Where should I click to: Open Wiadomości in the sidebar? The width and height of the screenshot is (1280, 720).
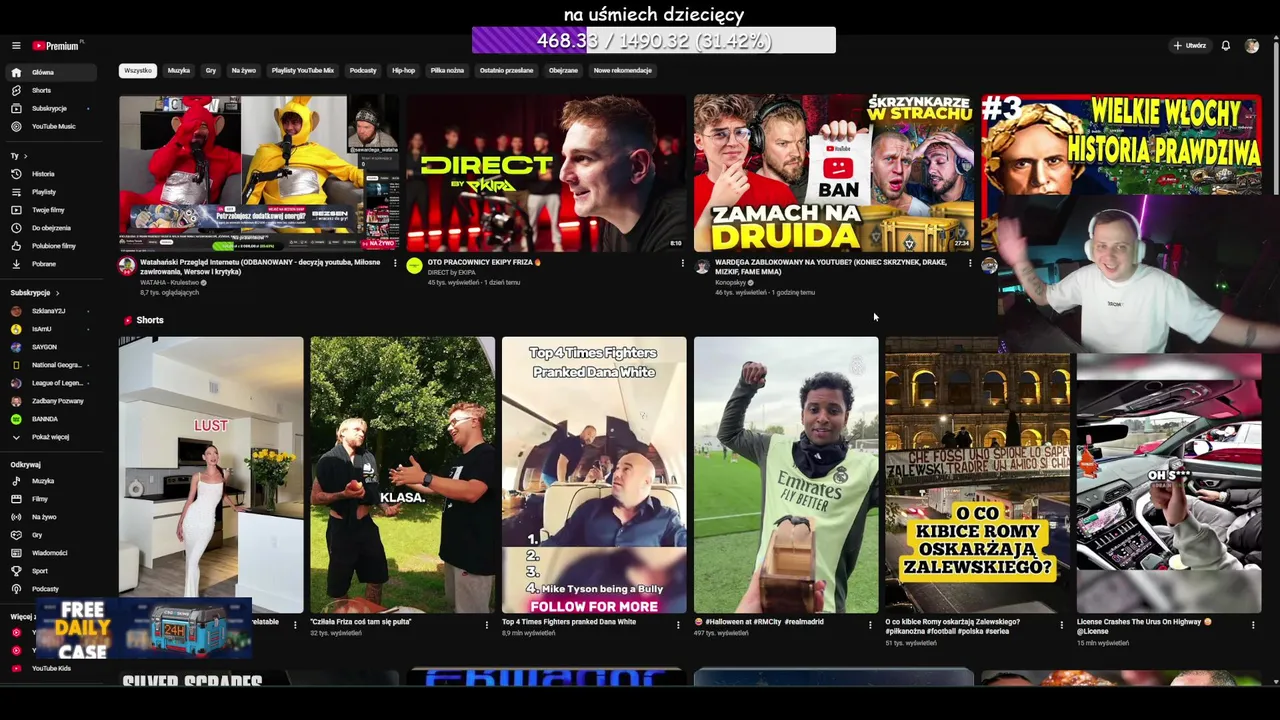(50, 553)
